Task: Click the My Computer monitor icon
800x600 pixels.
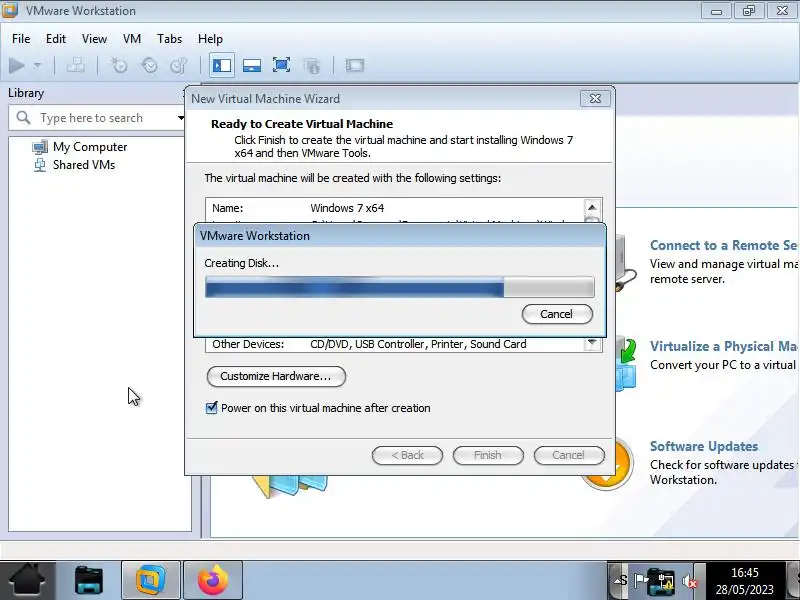Action: 40,147
